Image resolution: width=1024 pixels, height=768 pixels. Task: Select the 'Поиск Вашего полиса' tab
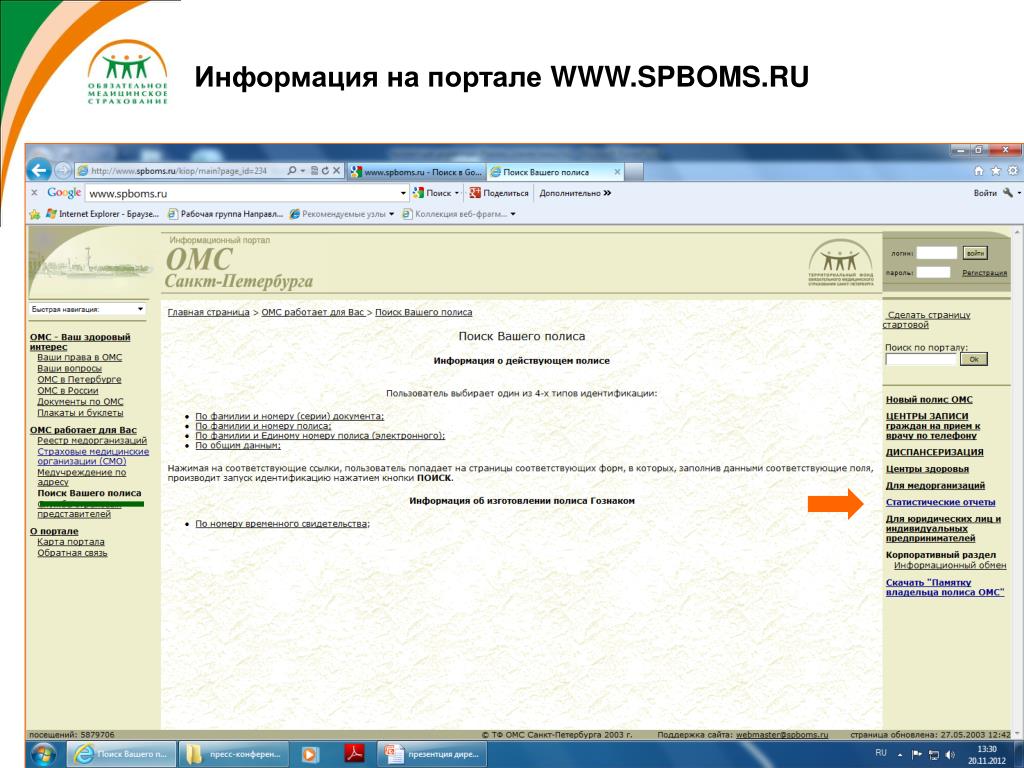point(549,172)
